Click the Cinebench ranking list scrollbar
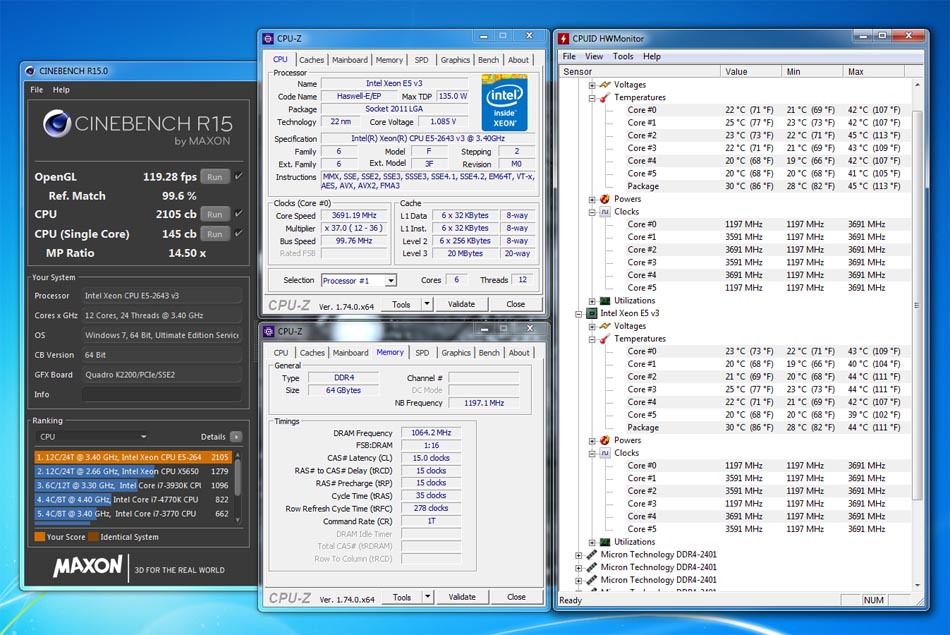 238,487
